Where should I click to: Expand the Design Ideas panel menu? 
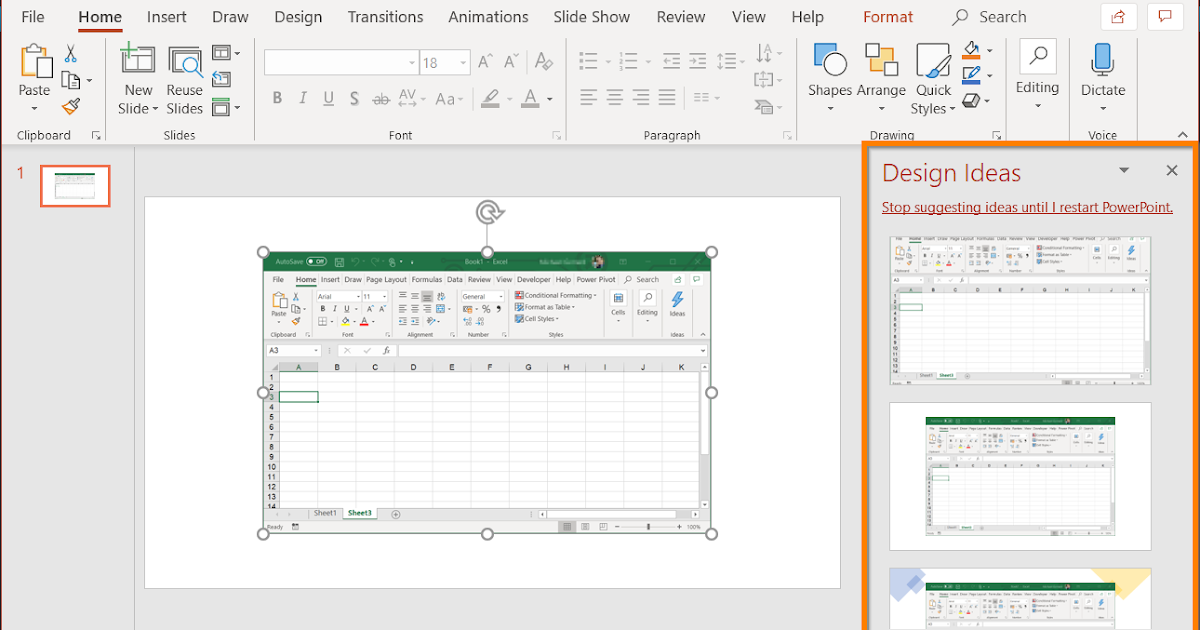[1124, 170]
